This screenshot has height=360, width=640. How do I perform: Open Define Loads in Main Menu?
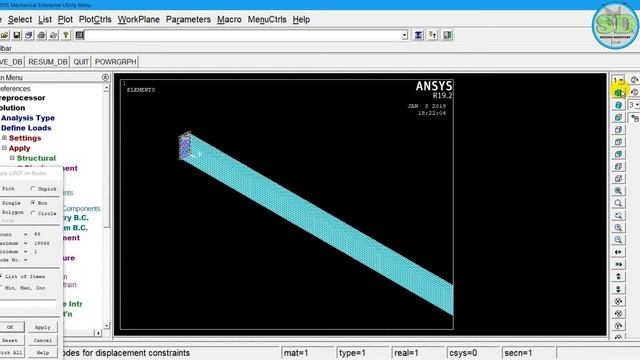point(26,128)
